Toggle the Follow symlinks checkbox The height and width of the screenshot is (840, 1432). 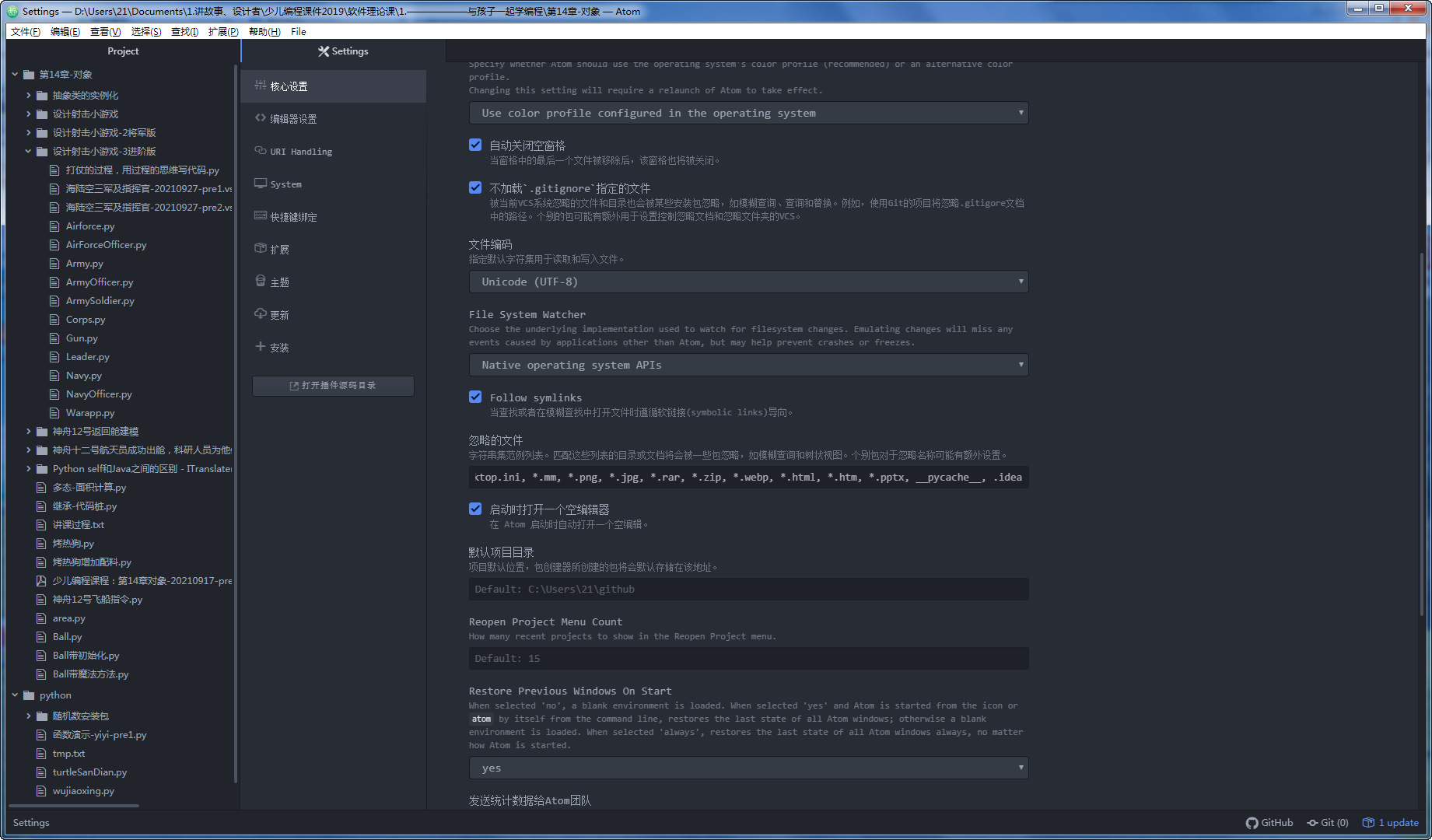point(475,397)
